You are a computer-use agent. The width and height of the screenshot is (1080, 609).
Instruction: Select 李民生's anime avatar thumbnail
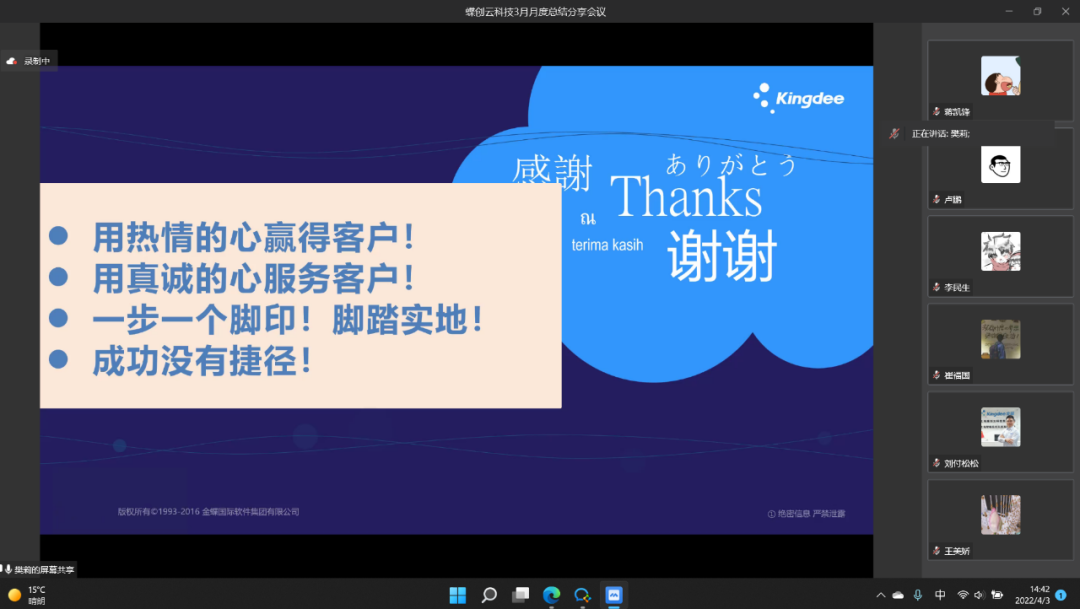pos(1000,251)
